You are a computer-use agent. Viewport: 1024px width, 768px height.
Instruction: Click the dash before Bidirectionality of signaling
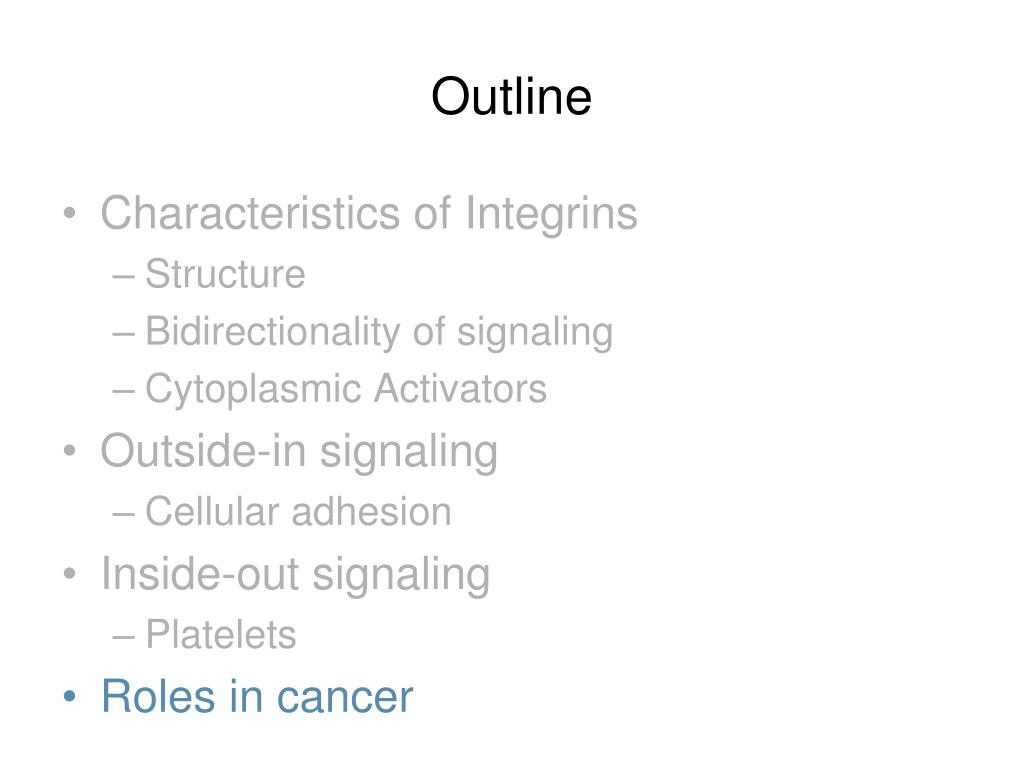pyautogui.click(x=123, y=334)
